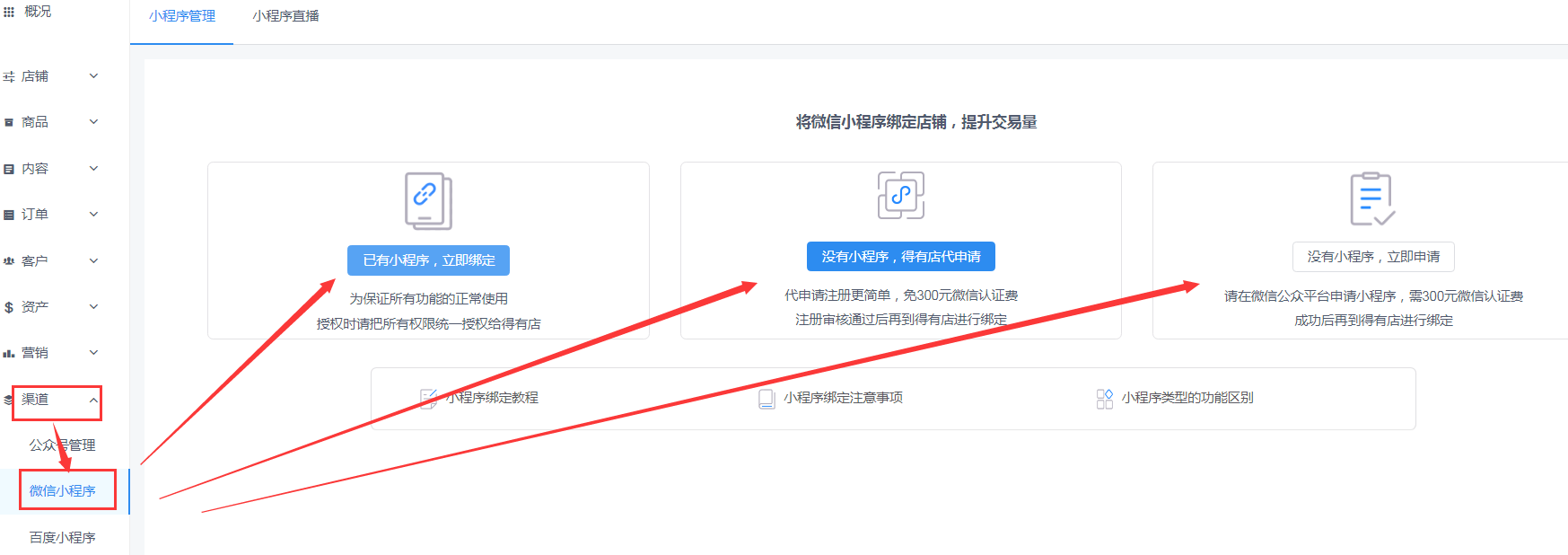The image size is (1568, 555).
Task: Click the 营销 bar chart icon
Action: coord(9,353)
